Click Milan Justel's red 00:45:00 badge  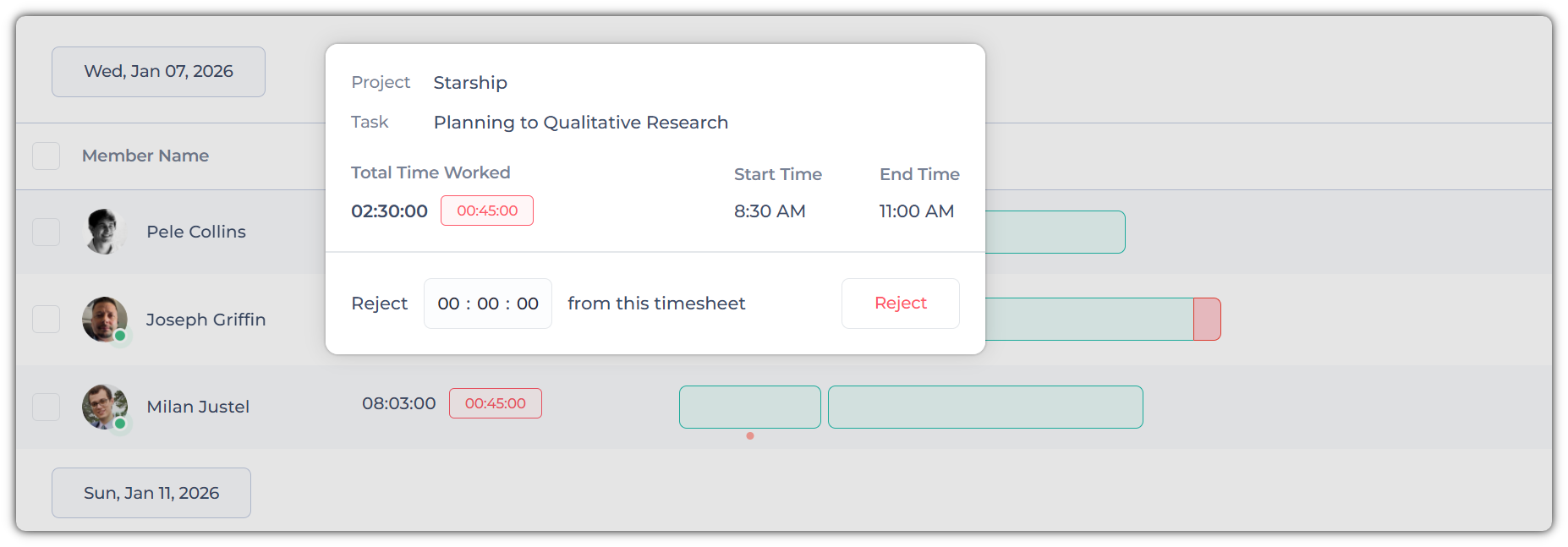point(496,403)
